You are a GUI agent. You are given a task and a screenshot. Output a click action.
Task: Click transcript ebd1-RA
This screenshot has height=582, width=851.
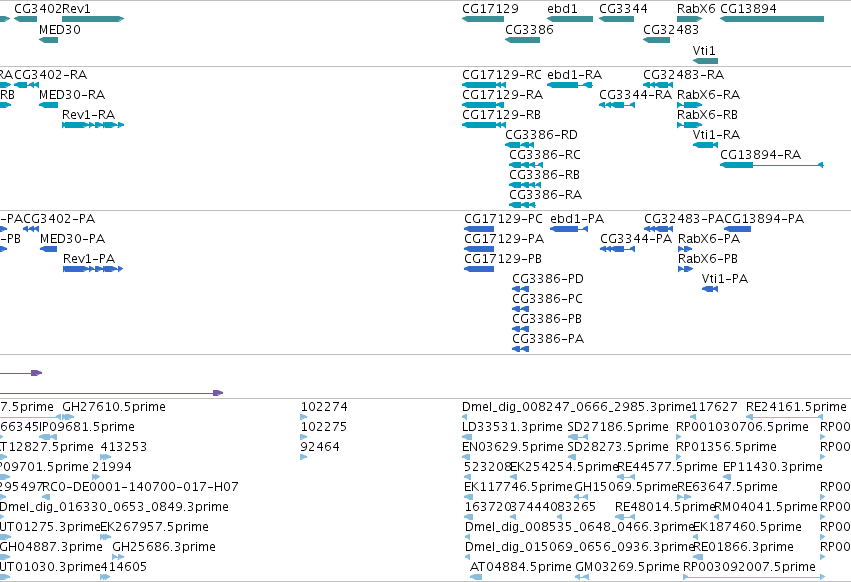[574, 75]
